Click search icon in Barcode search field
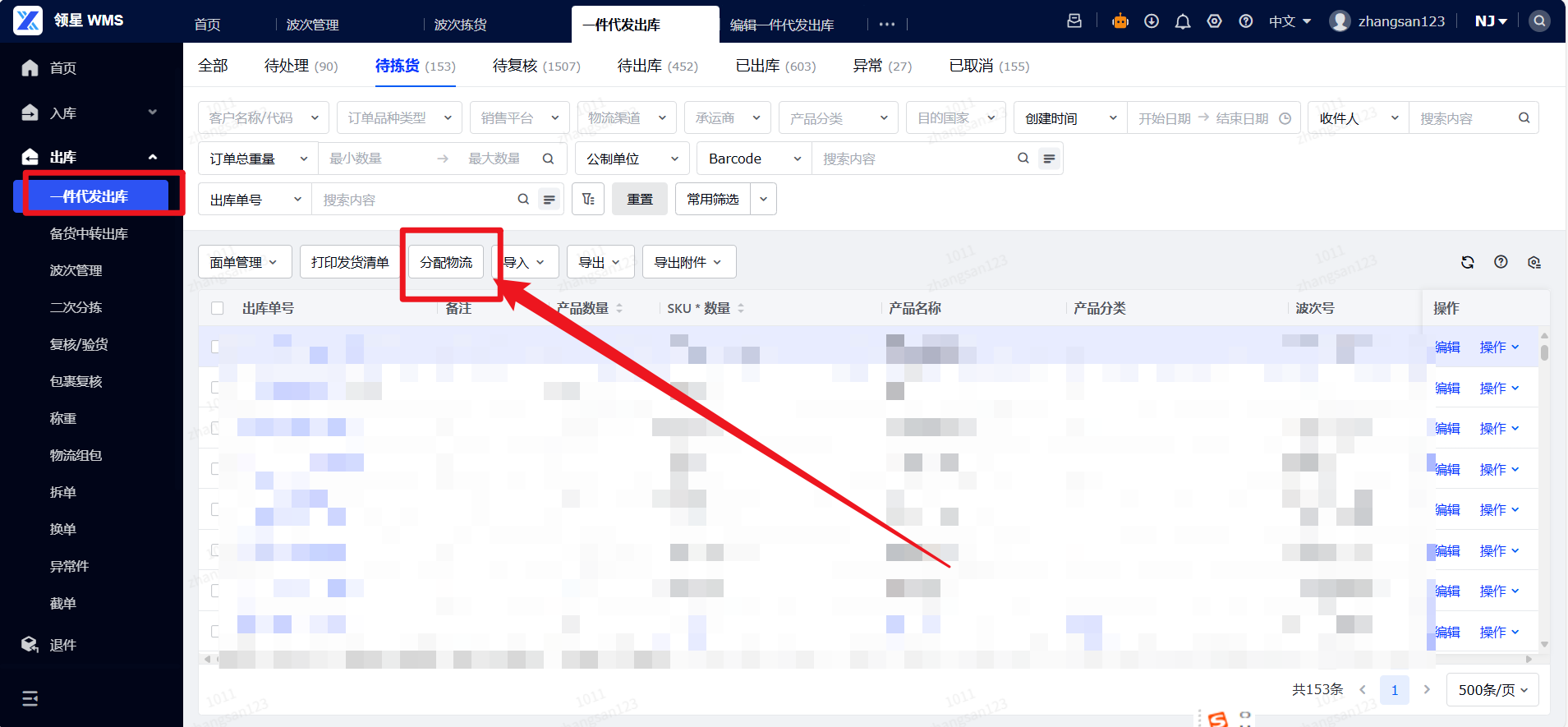This screenshot has width=1568, height=727. click(x=1023, y=159)
